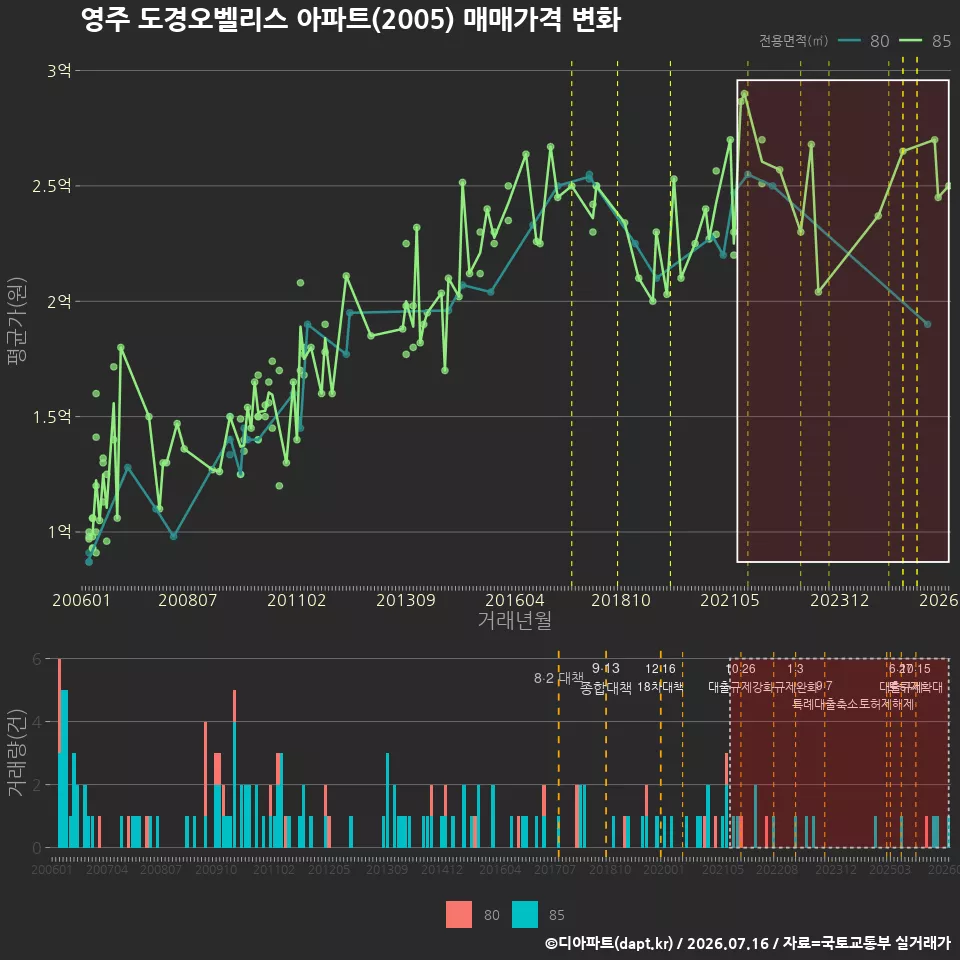The width and height of the screenshot is (960, 960).
Task: Click the '1.5억' y-axis label
Action: pos(52,417)
